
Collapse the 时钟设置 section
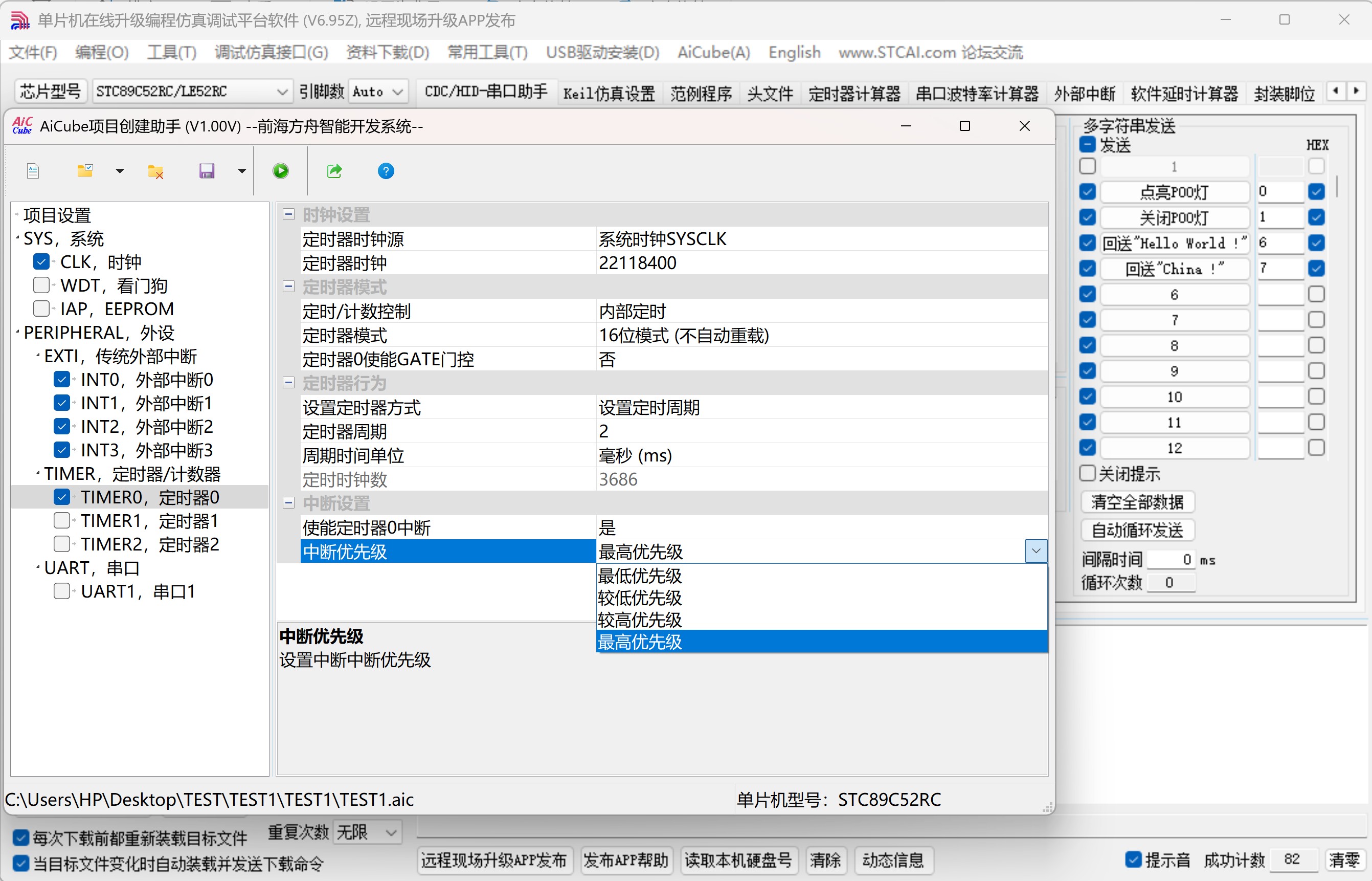point(289,214)
